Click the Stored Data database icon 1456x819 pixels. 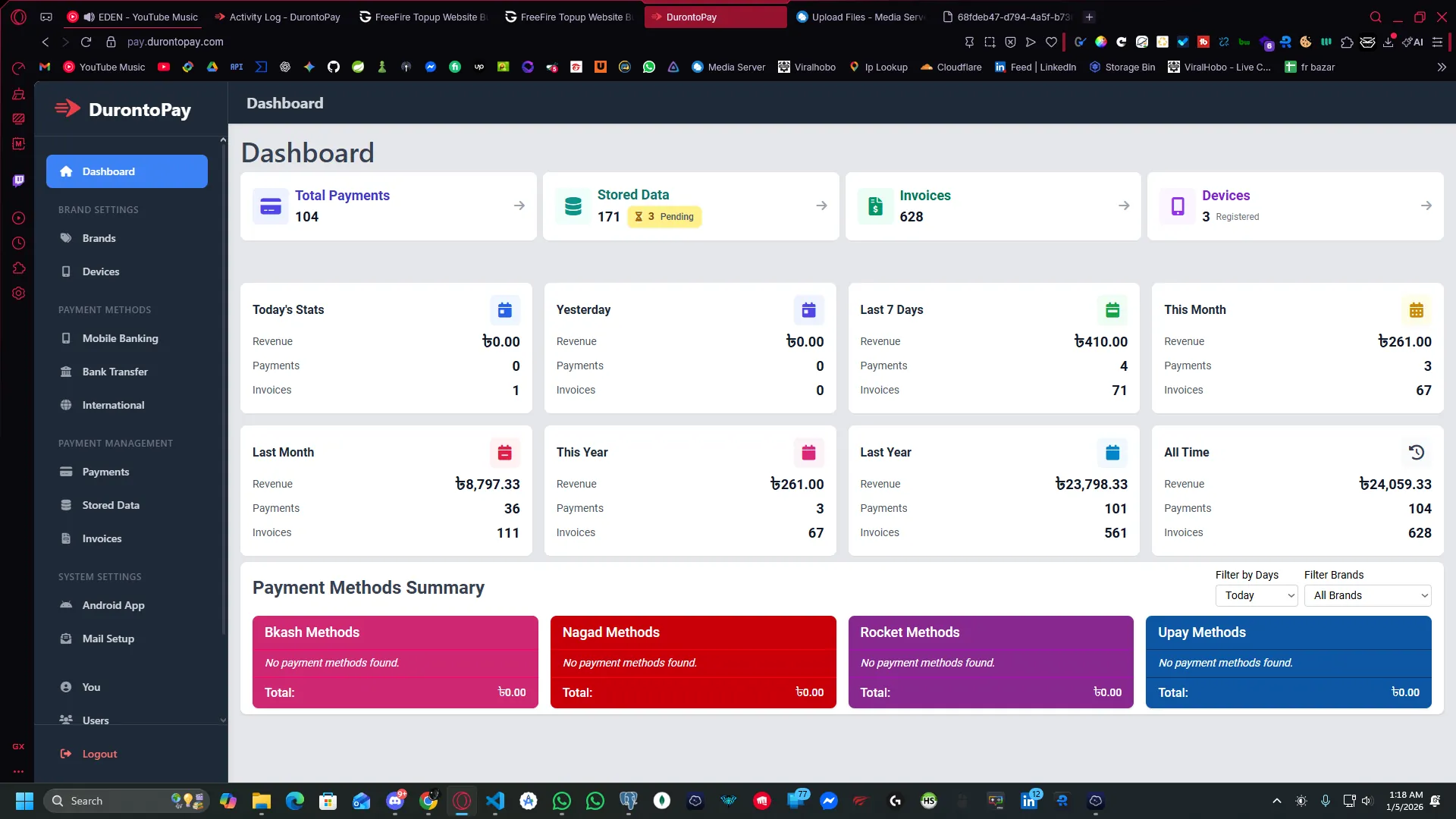[573, 206]
